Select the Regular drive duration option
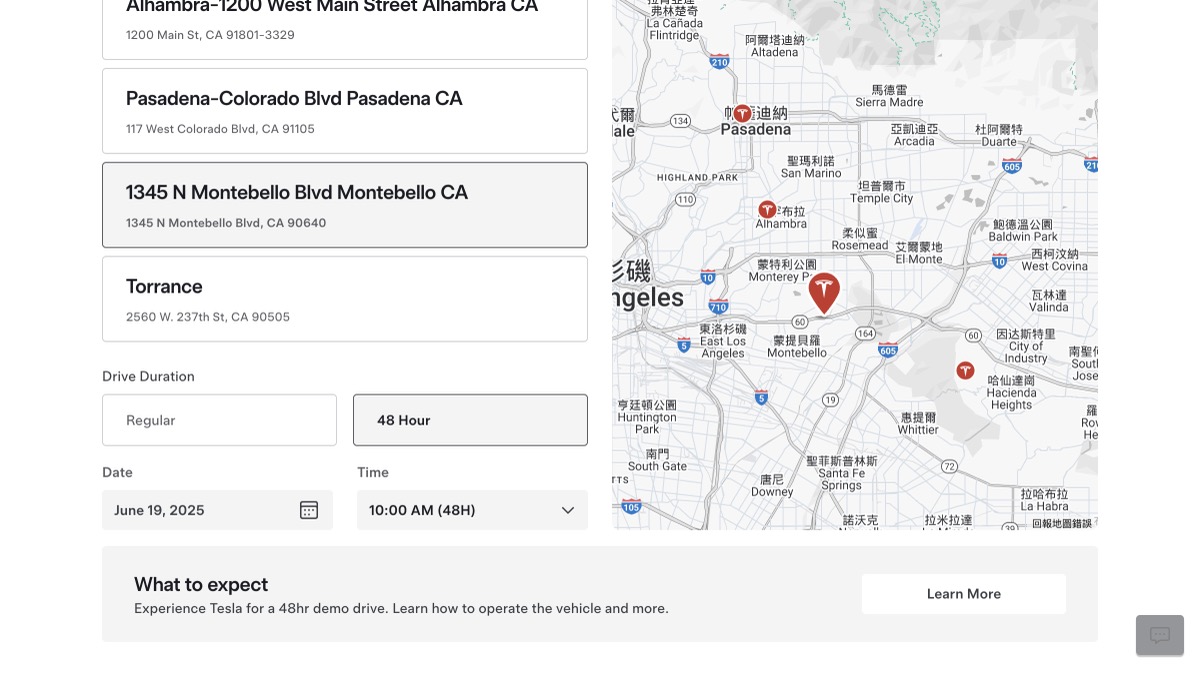1200x675 pixels. pos(219,420)
